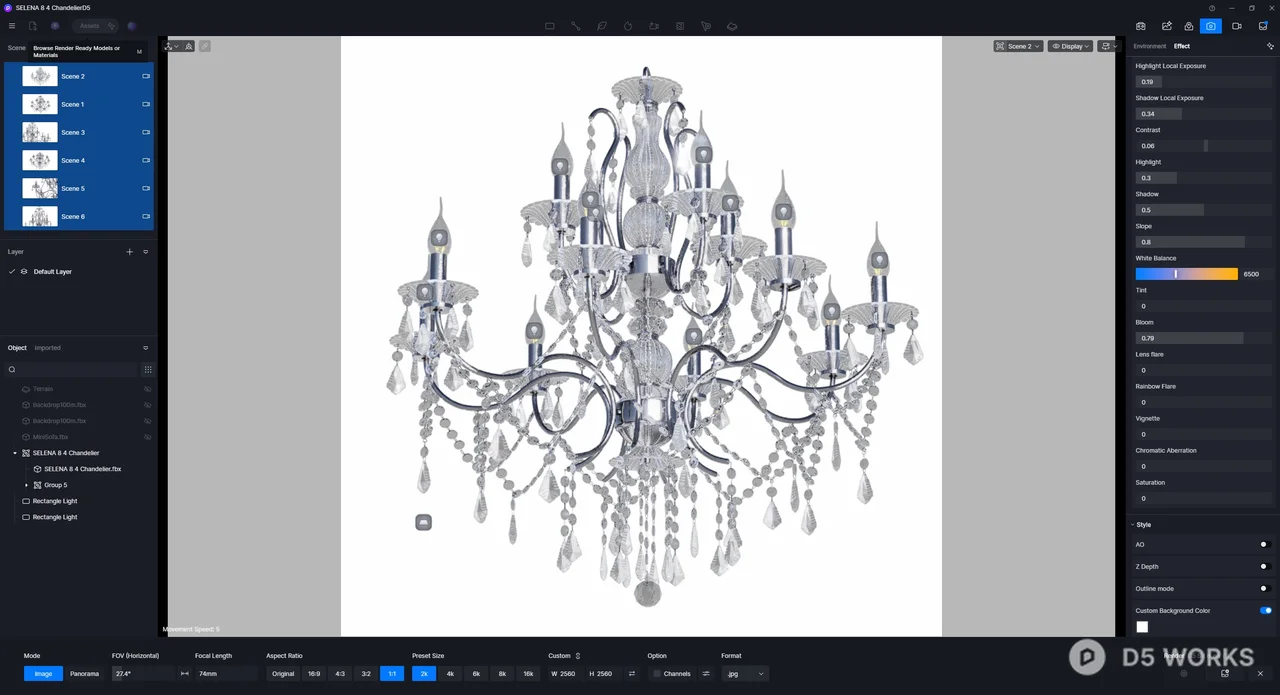This screenshot has height=695, width=1280.
Task: Toggle Default Layer visibility checkmark
Action: tap(12, 272)
